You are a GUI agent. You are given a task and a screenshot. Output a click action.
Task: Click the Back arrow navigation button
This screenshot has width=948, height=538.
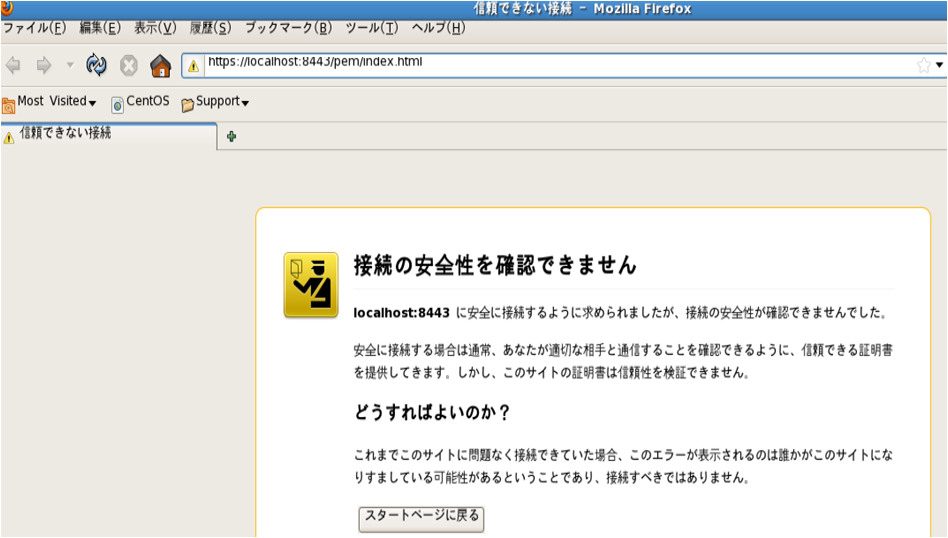click(x=13, y=65)
